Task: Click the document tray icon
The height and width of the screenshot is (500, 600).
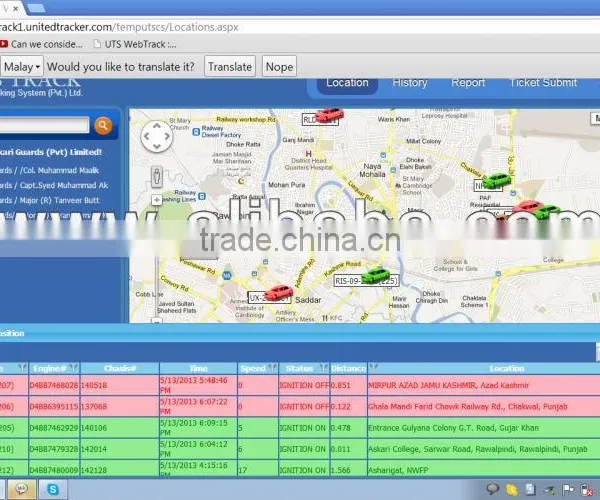Action: tap(530, 489)
